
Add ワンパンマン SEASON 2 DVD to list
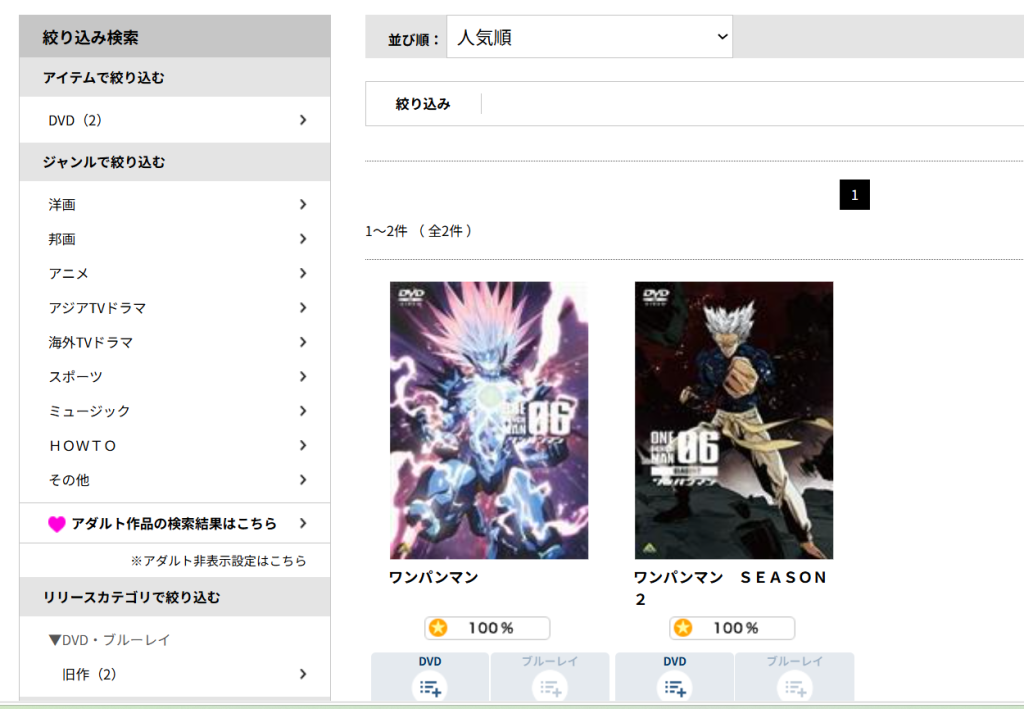click(x=675, y=678)
